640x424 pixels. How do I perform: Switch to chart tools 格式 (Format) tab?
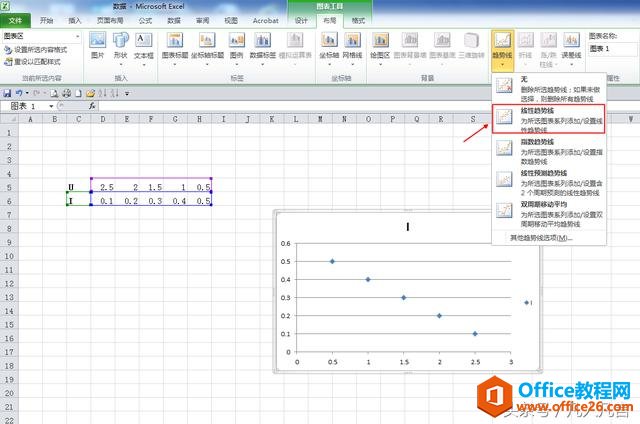tap(358, 20)
